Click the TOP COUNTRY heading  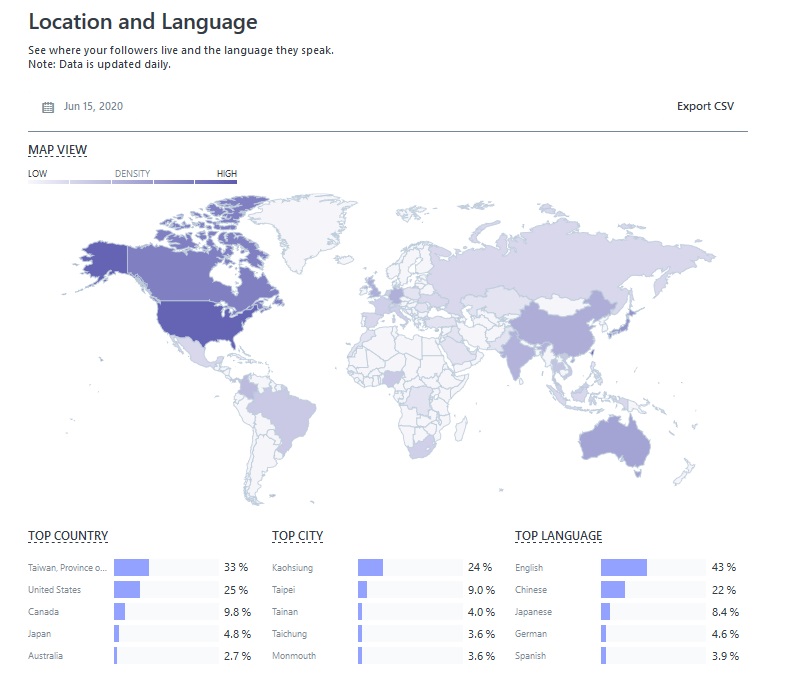(68, 536)
